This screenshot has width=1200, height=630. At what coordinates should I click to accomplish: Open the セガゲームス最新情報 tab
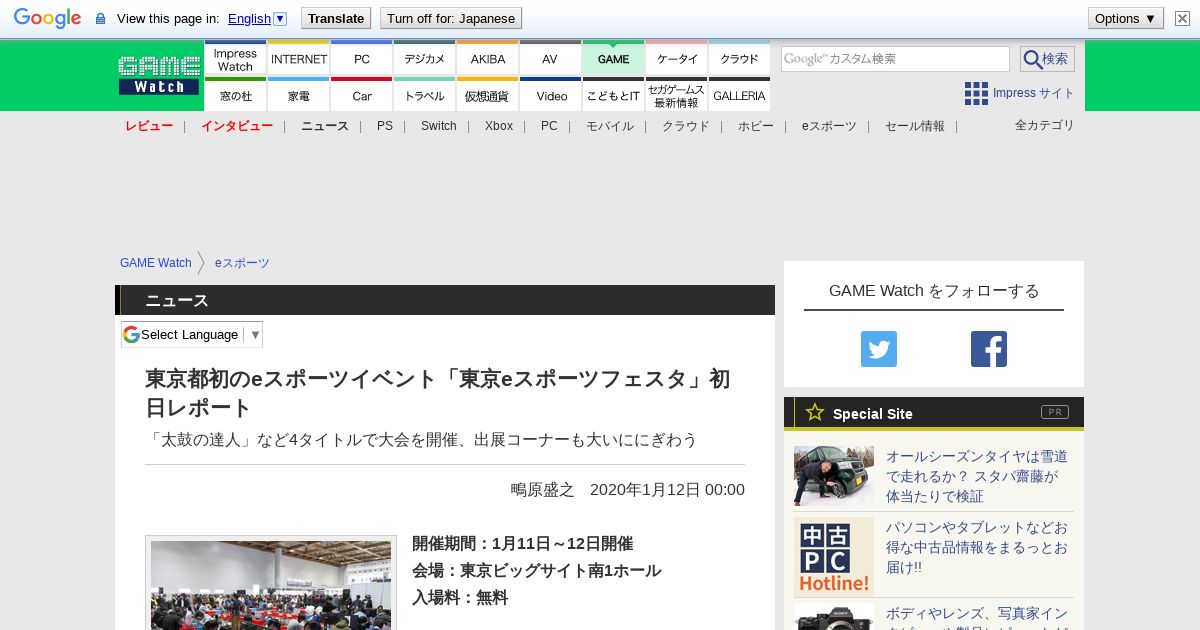[x=677, y=95]
